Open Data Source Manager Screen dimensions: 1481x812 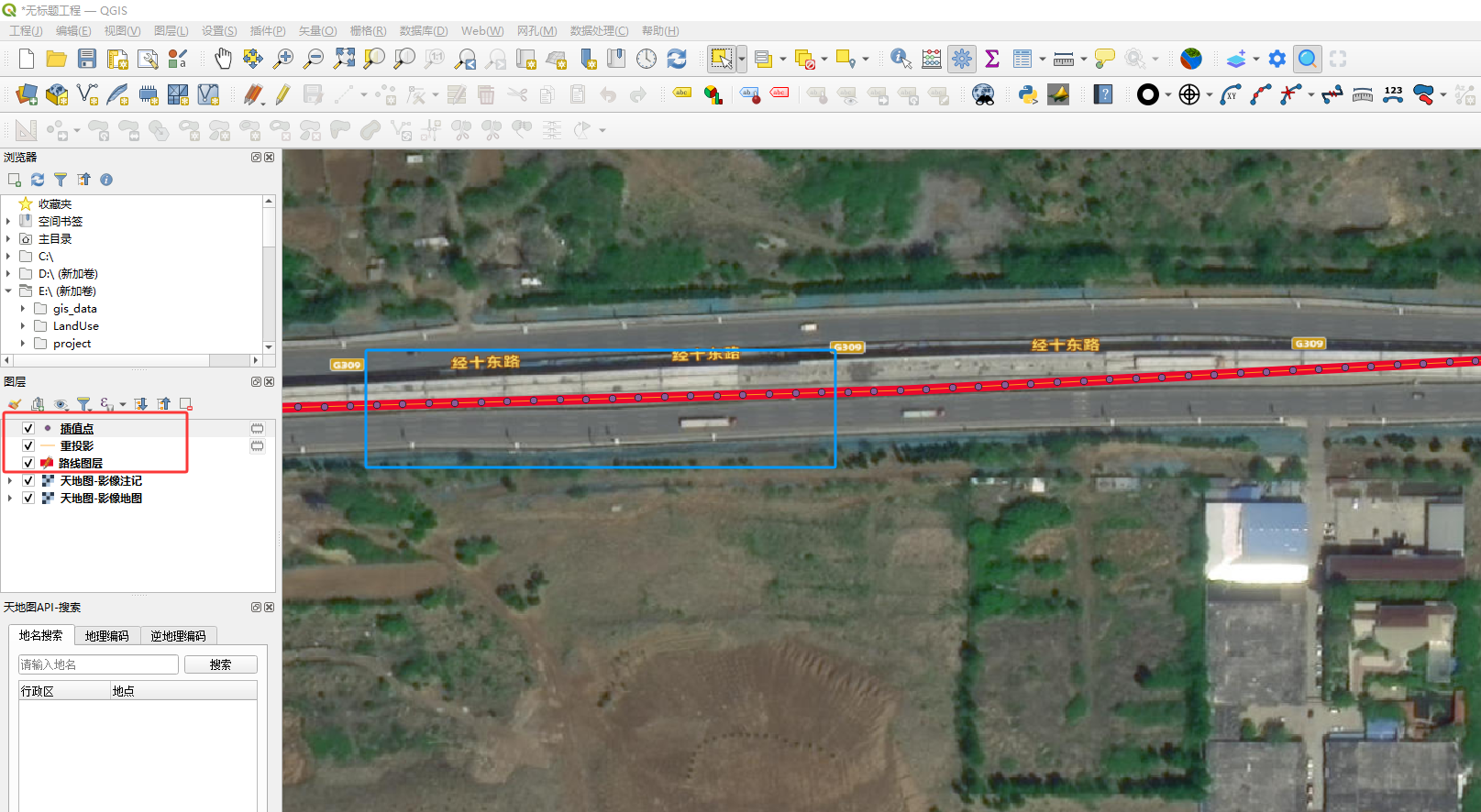click(27, 94)
